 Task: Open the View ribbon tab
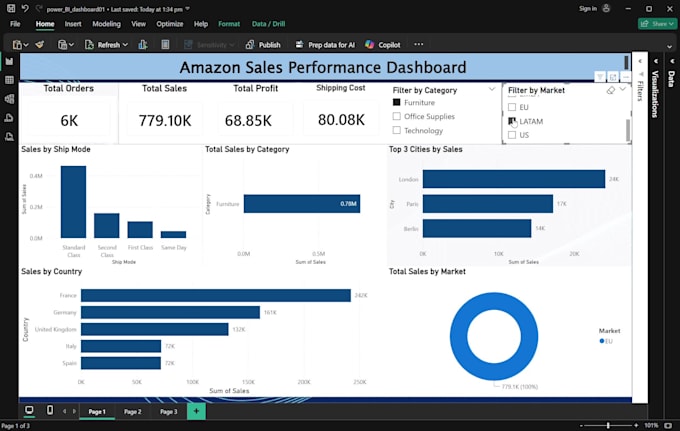tap(138, 24)
